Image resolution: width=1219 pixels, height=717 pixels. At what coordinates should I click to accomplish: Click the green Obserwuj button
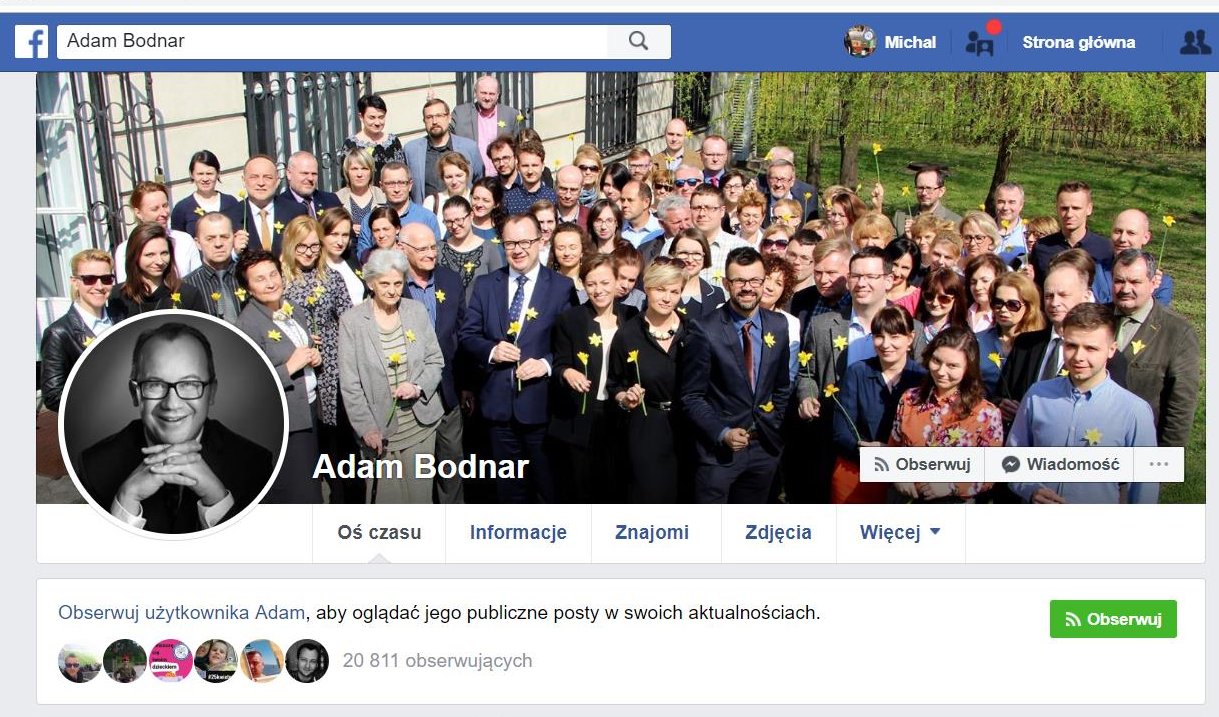pyautogui.click(x=1113, y=619)
